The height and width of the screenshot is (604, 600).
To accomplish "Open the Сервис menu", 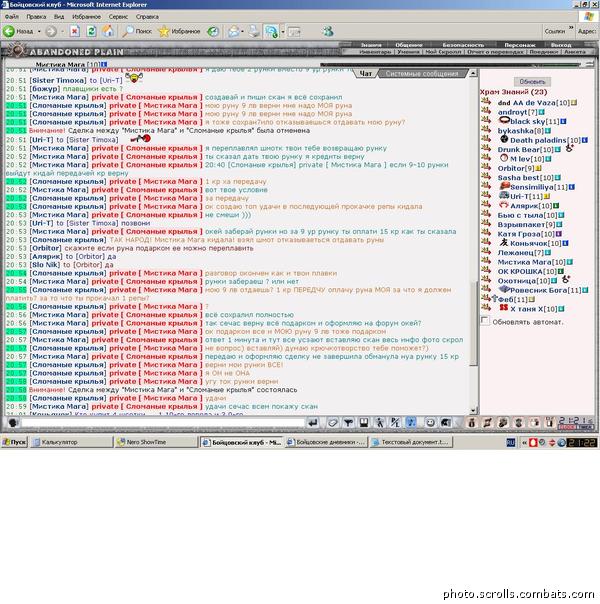I will (x=118, y=17).
